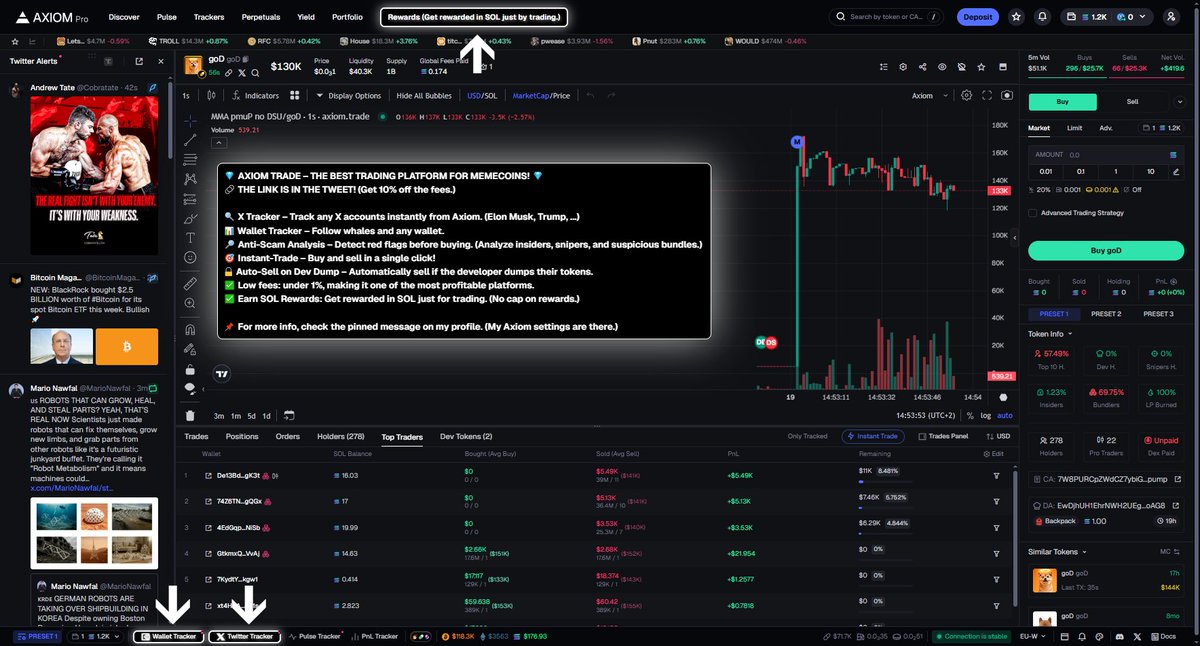Open the Bitcoin Magazine tweet image
1200x646 pixels.
(95, 347)
